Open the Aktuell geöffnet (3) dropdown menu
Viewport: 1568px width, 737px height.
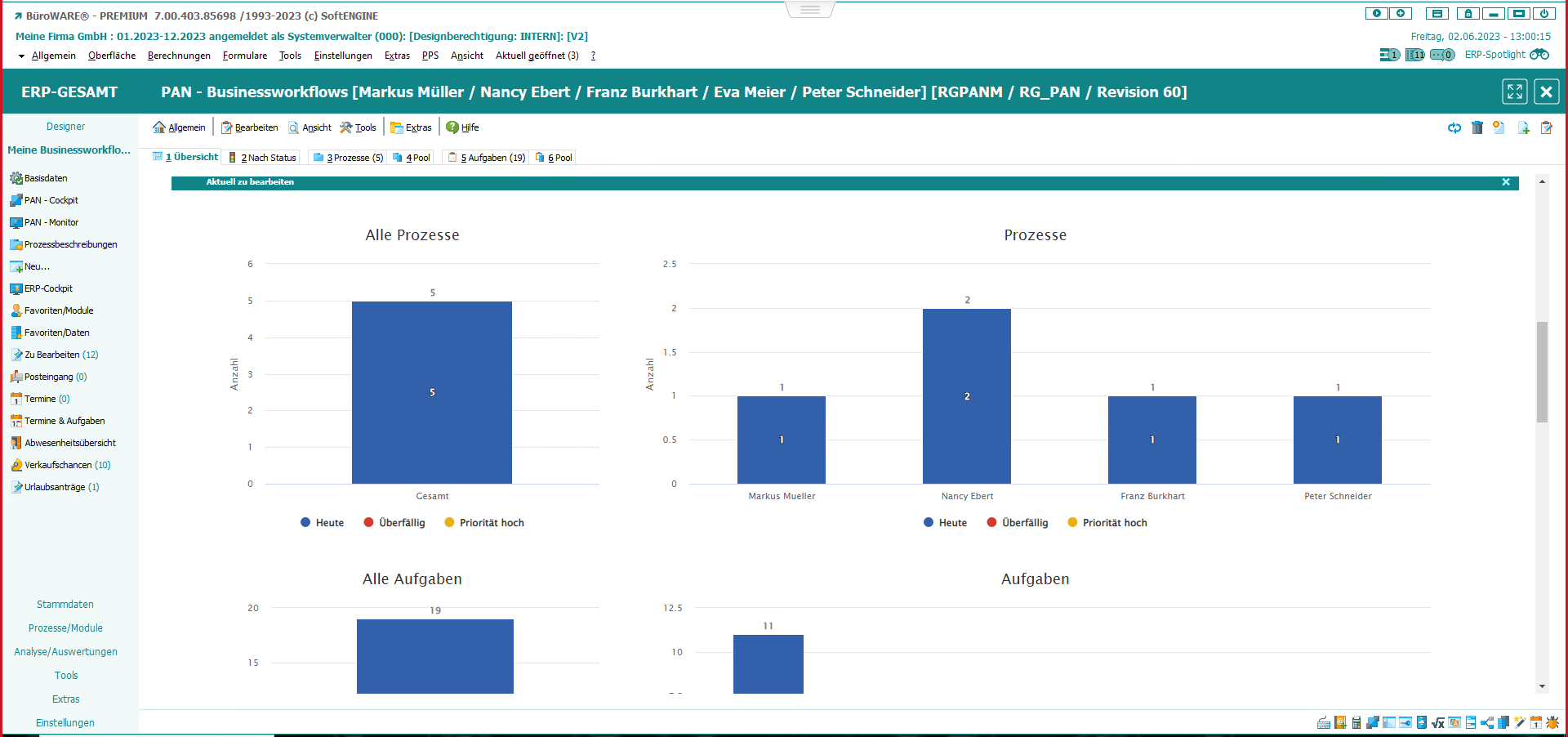[x=537, y=56]
